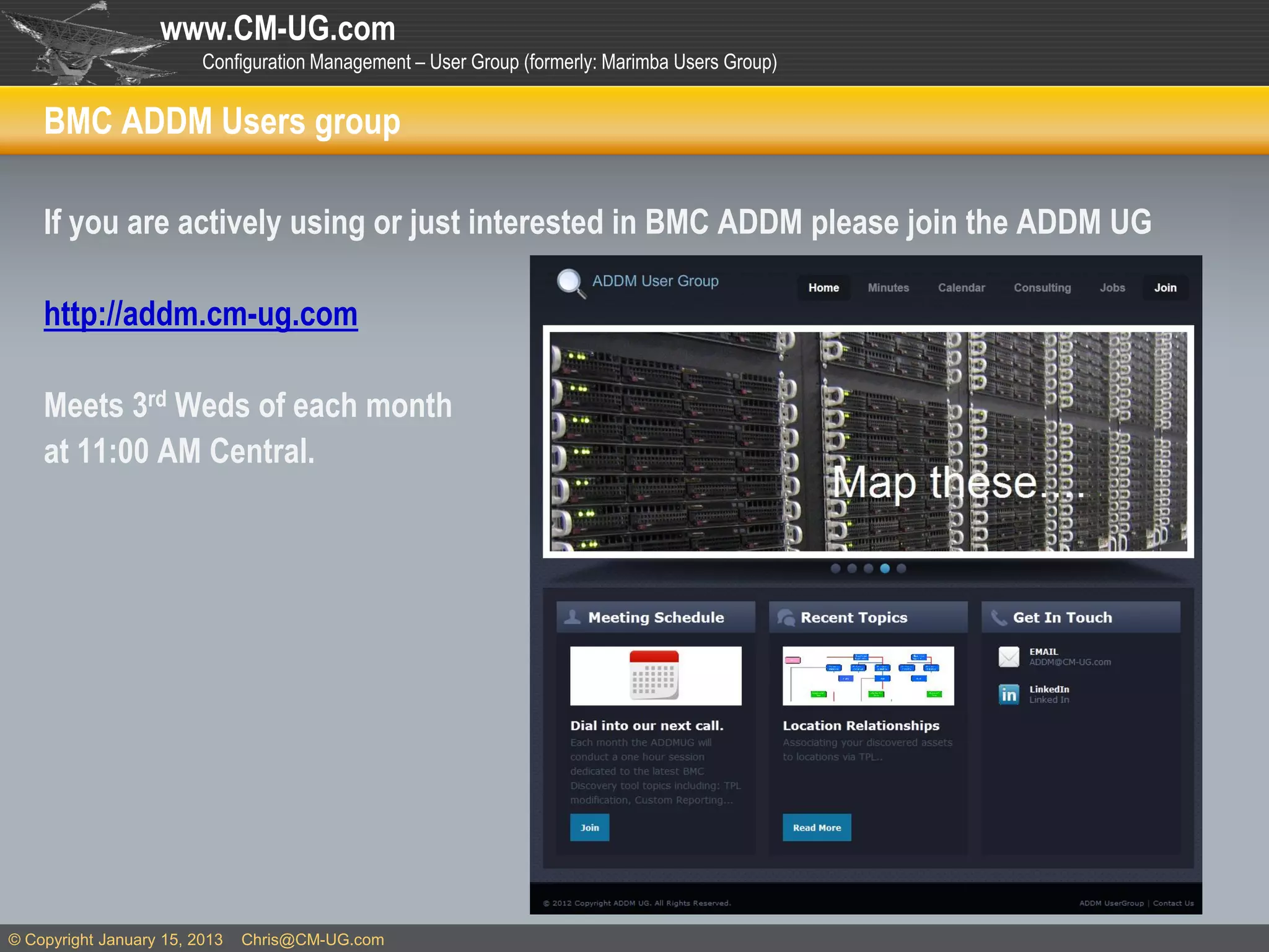Select the third carousel dot
This screenshot has width=1269, height=952.
(868, 569)
